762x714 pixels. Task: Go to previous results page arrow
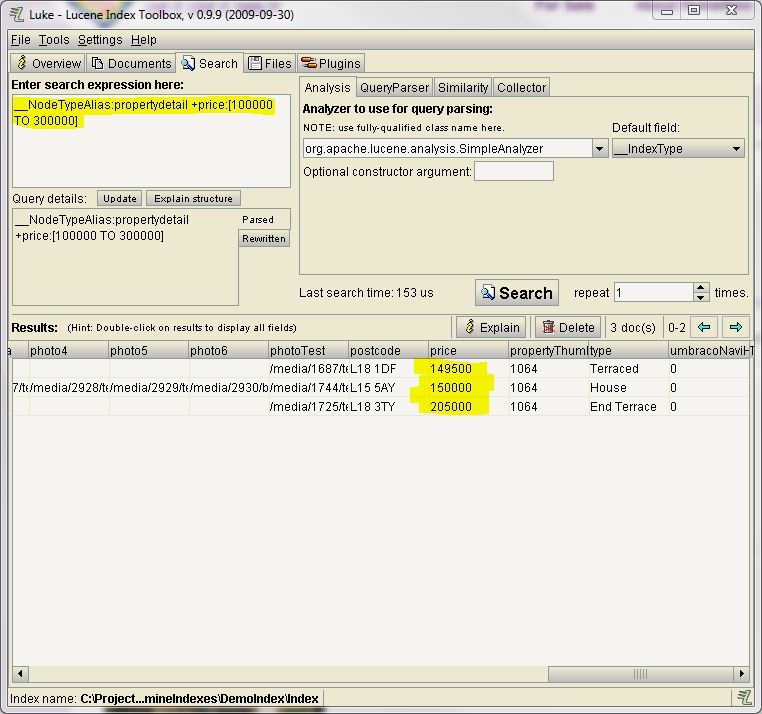[704, 327]
